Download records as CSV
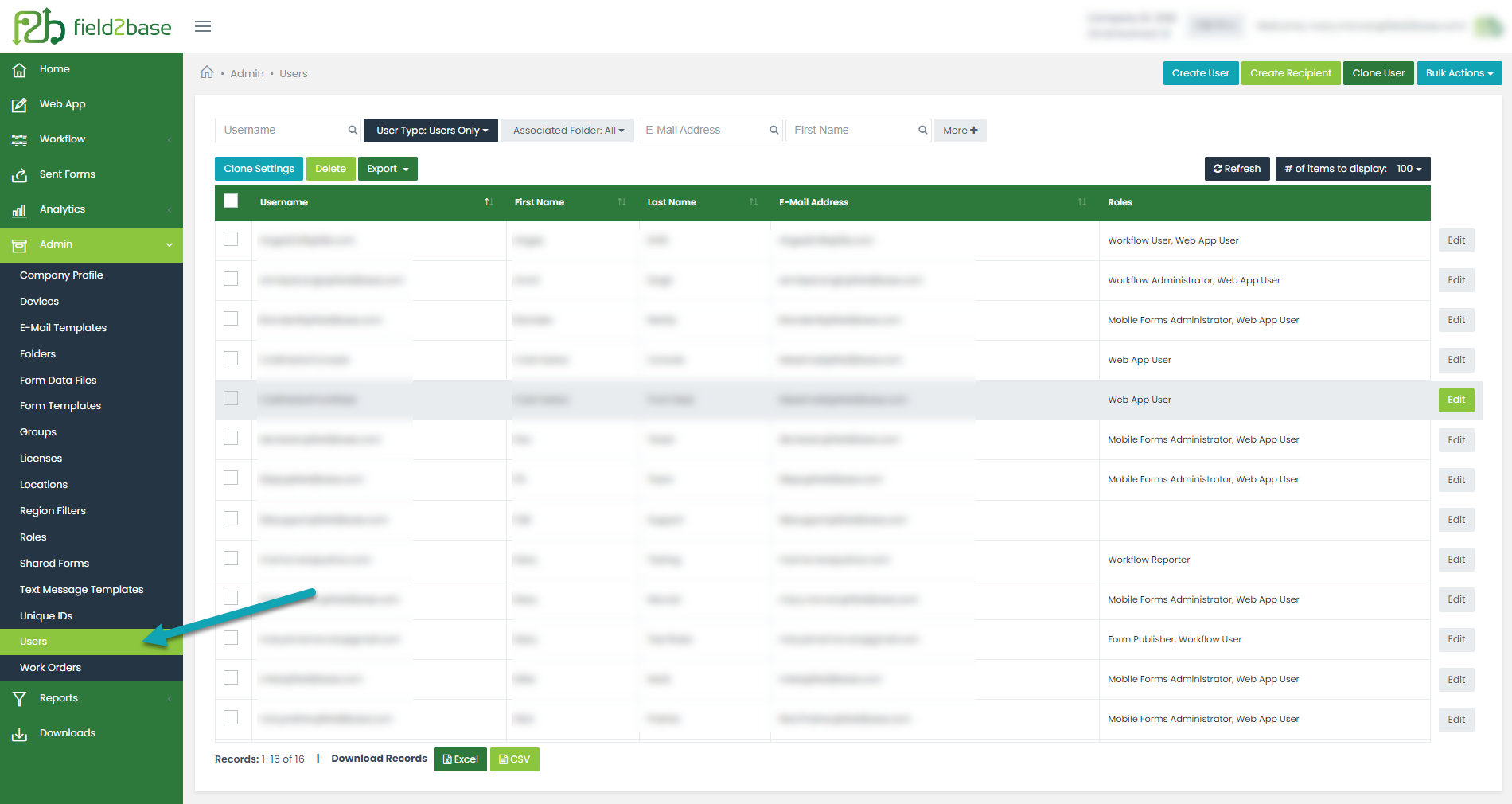 point(514,759)
